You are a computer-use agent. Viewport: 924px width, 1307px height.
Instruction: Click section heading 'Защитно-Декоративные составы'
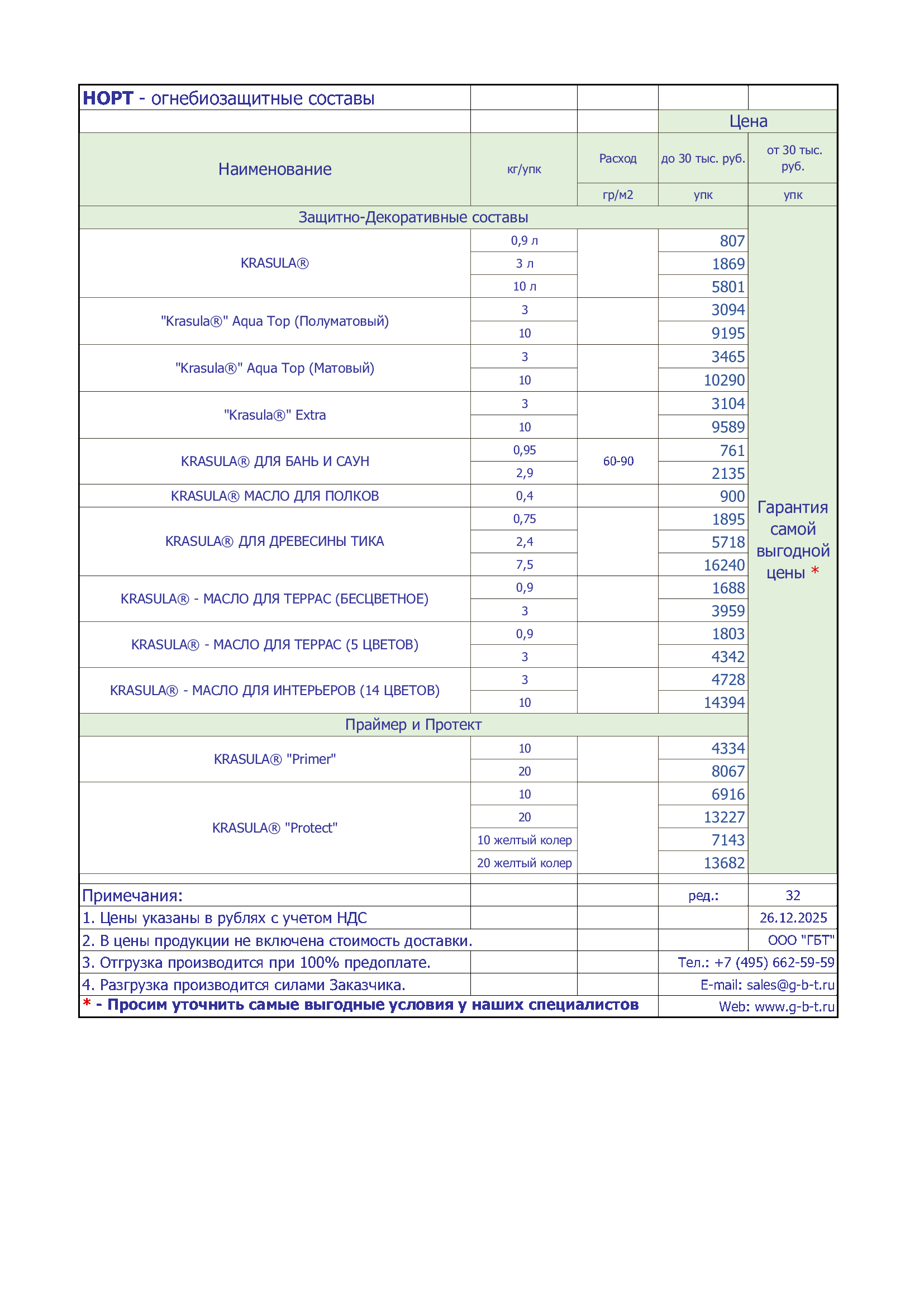pyautogui.click(x=413, y=217)
